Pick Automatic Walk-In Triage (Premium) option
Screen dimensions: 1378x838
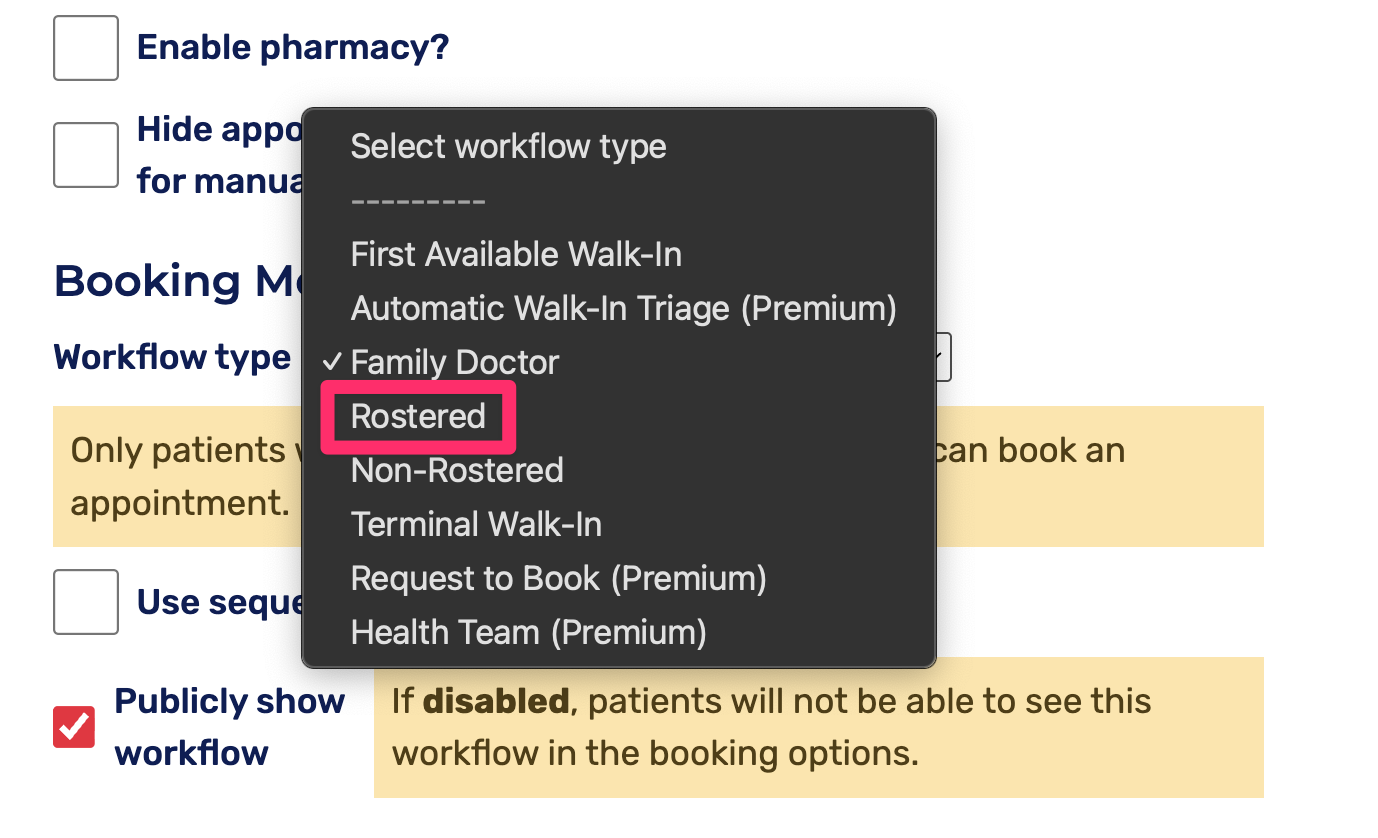[x=623, y=309]
